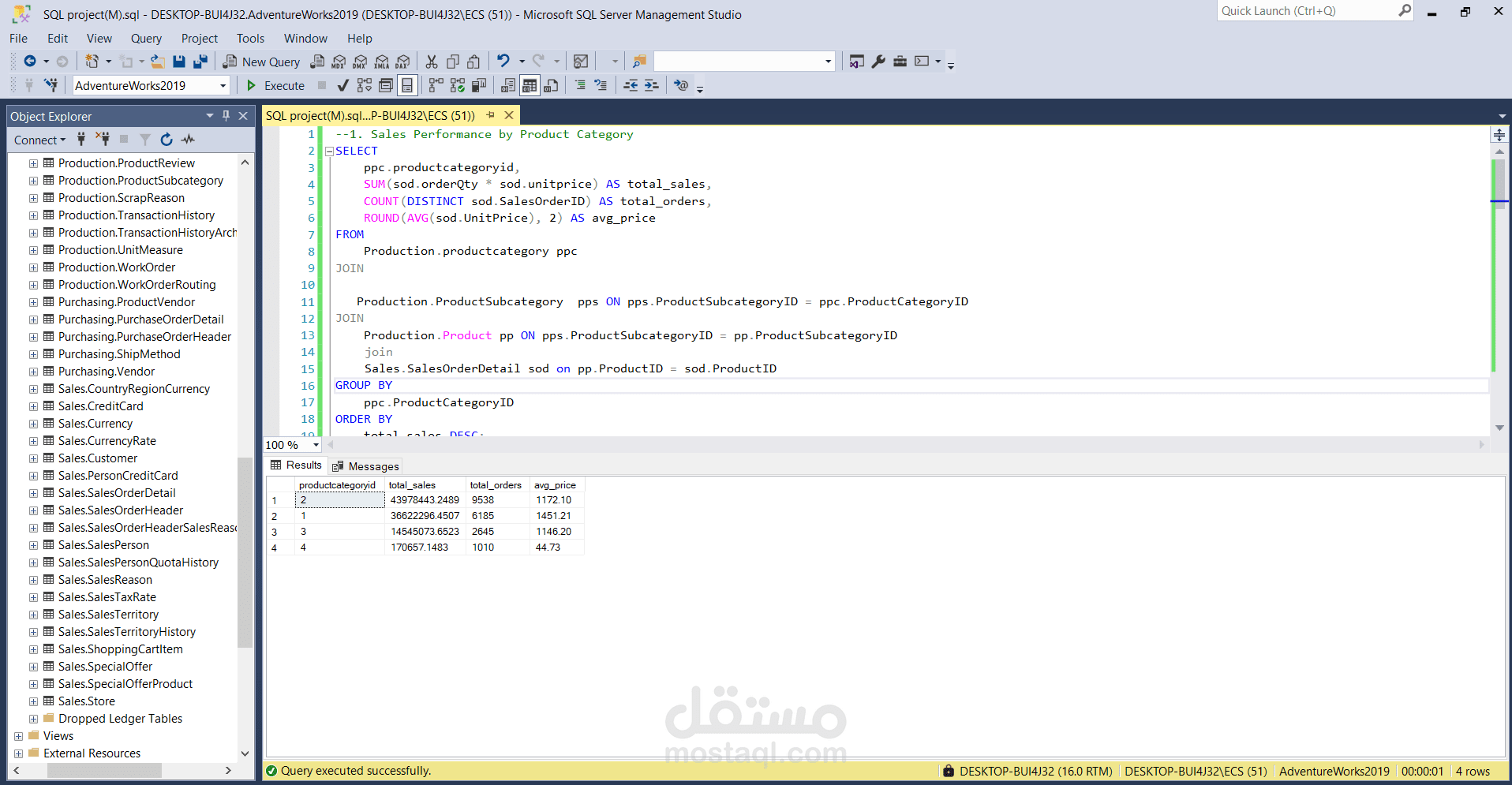Toggle Results to Text mode
The width and height of the screenshot is (1512, 785).
tap(508, 85)
